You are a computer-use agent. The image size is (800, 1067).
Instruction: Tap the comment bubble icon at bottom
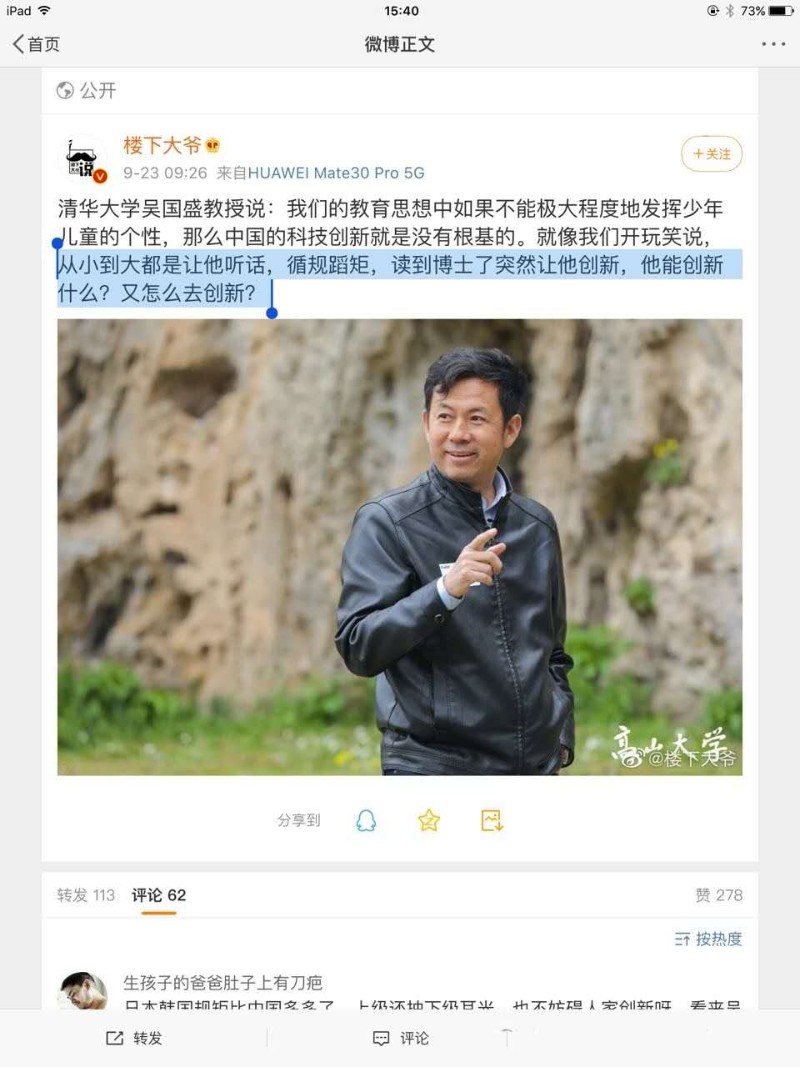point(381,1038)
